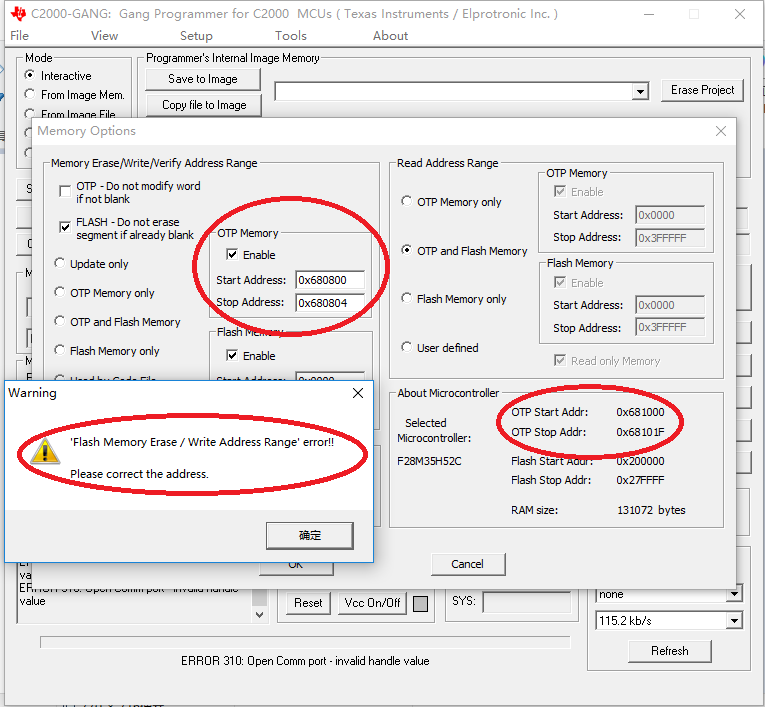The height and width of the screenshot is (712, 768).
Task: Click Read Flash Memory Enable checkbox
Action: point(560,283)
